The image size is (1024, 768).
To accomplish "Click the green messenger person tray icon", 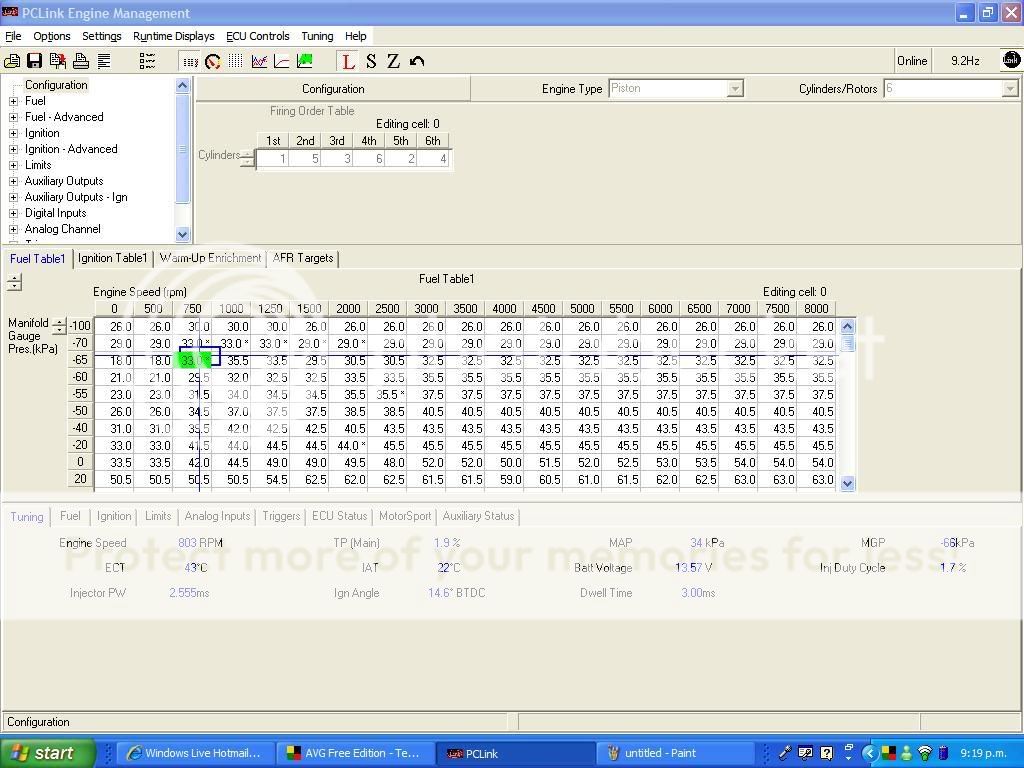I will (x=906, y=753).
